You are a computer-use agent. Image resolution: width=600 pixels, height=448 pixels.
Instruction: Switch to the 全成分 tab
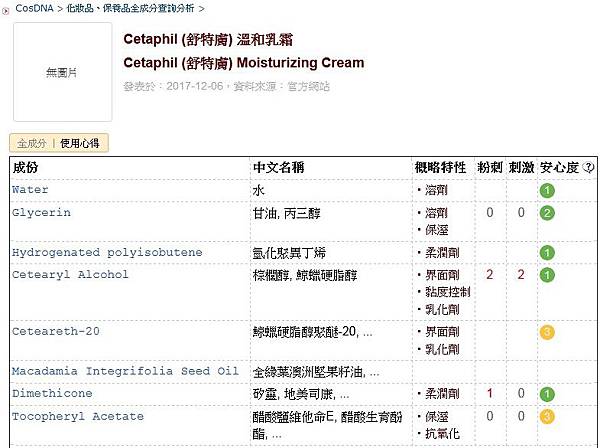(x=31, y=143)
